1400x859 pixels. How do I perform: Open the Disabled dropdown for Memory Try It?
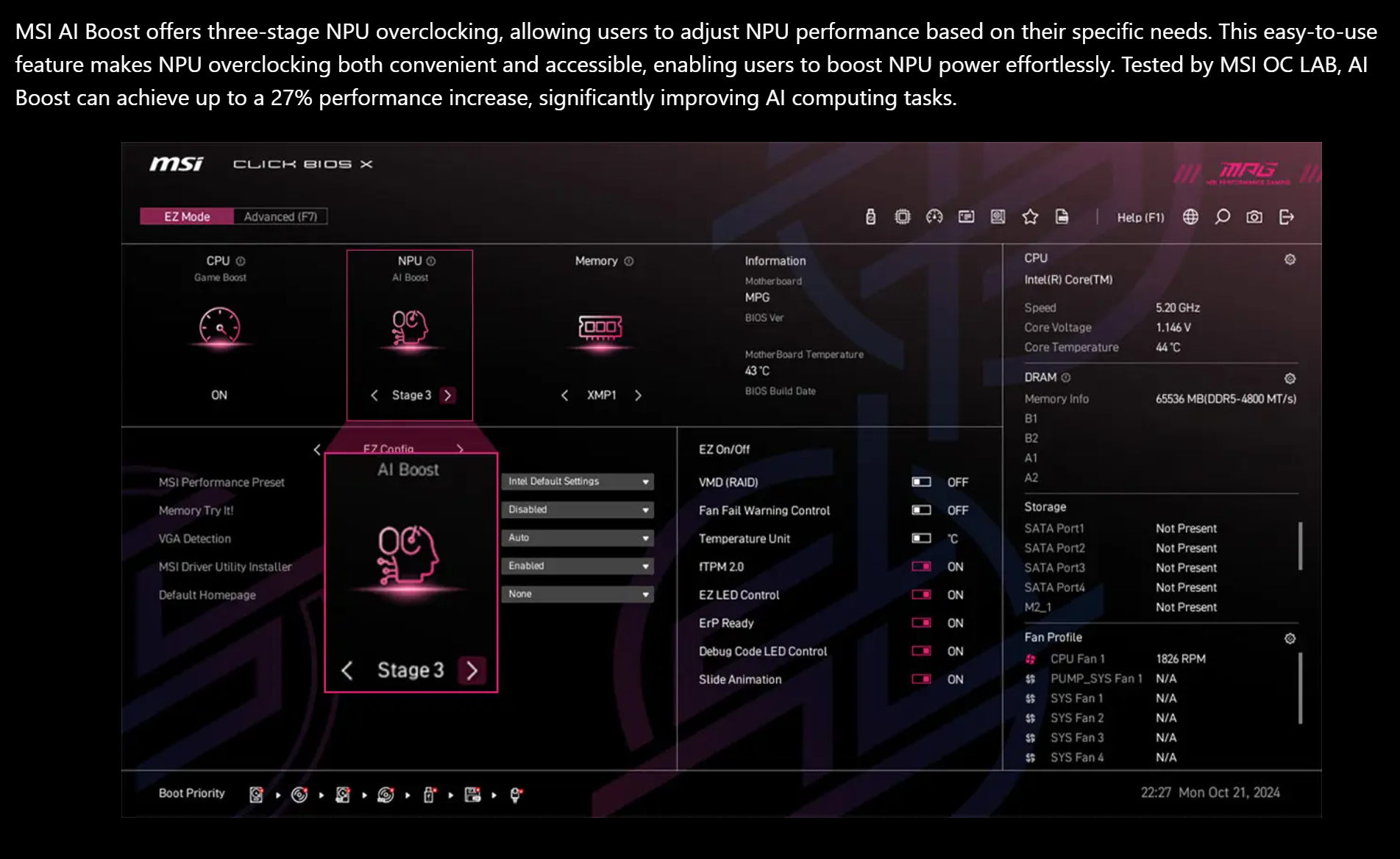coord(578,510)
